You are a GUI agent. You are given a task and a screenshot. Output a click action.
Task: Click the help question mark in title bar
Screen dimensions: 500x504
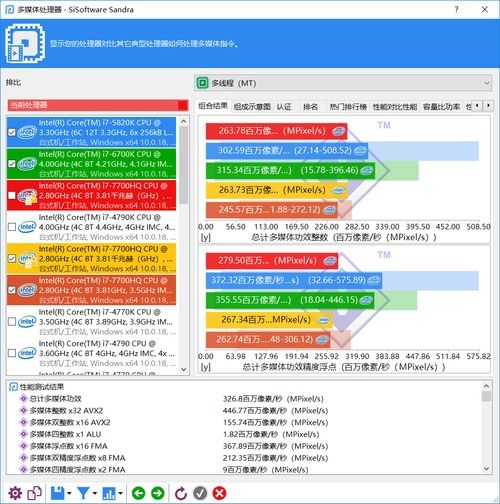coord(456,9)
